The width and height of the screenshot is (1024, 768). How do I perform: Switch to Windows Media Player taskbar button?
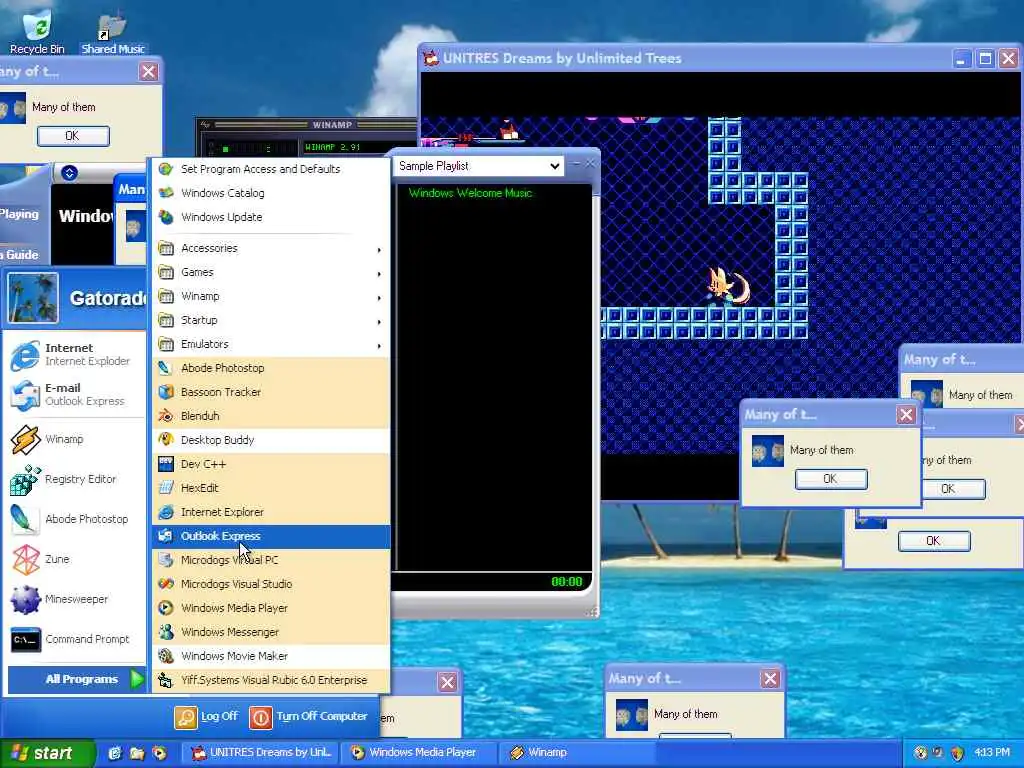[x=420, y=753]
